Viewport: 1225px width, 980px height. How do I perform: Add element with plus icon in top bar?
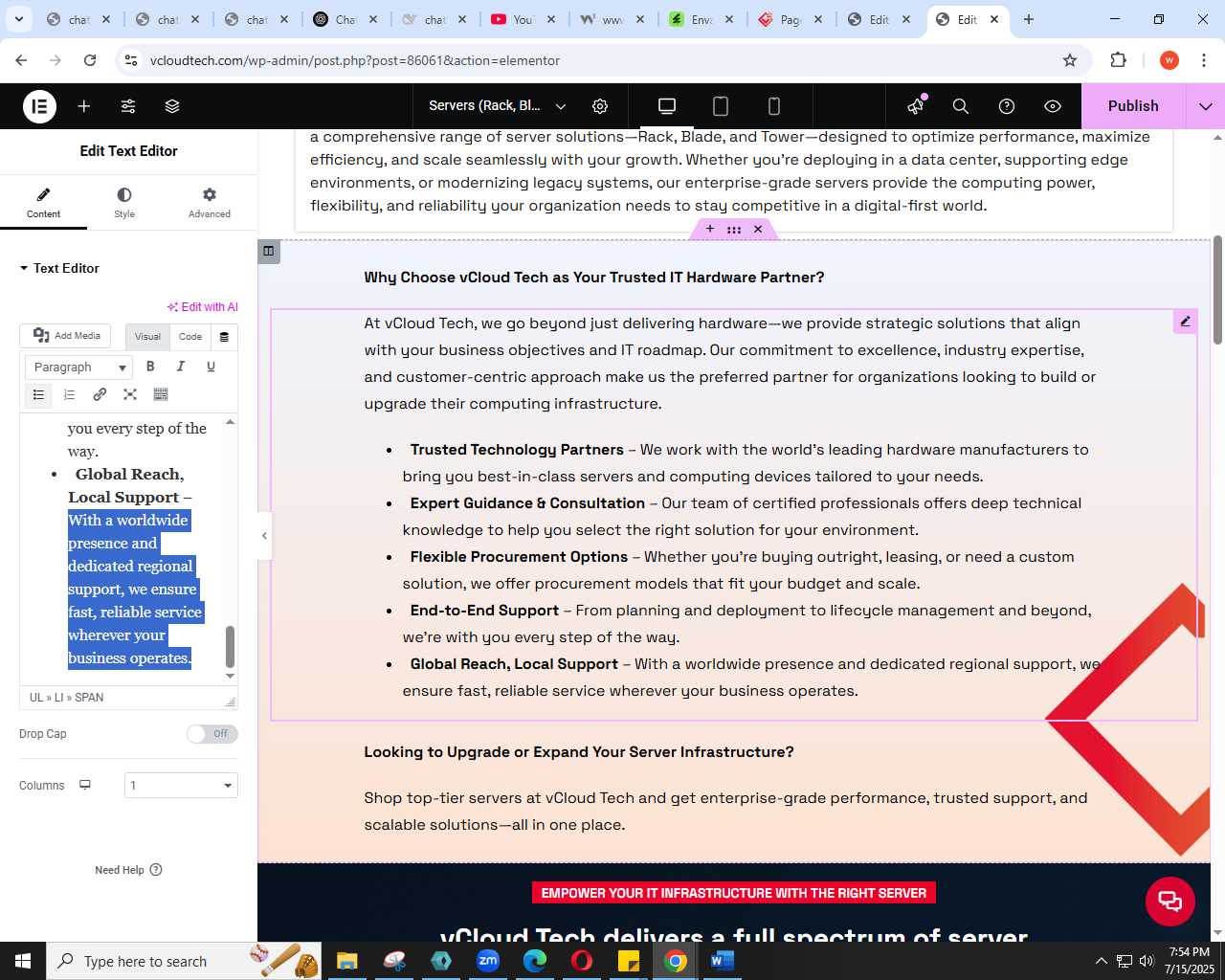click(x=84, y=106)
